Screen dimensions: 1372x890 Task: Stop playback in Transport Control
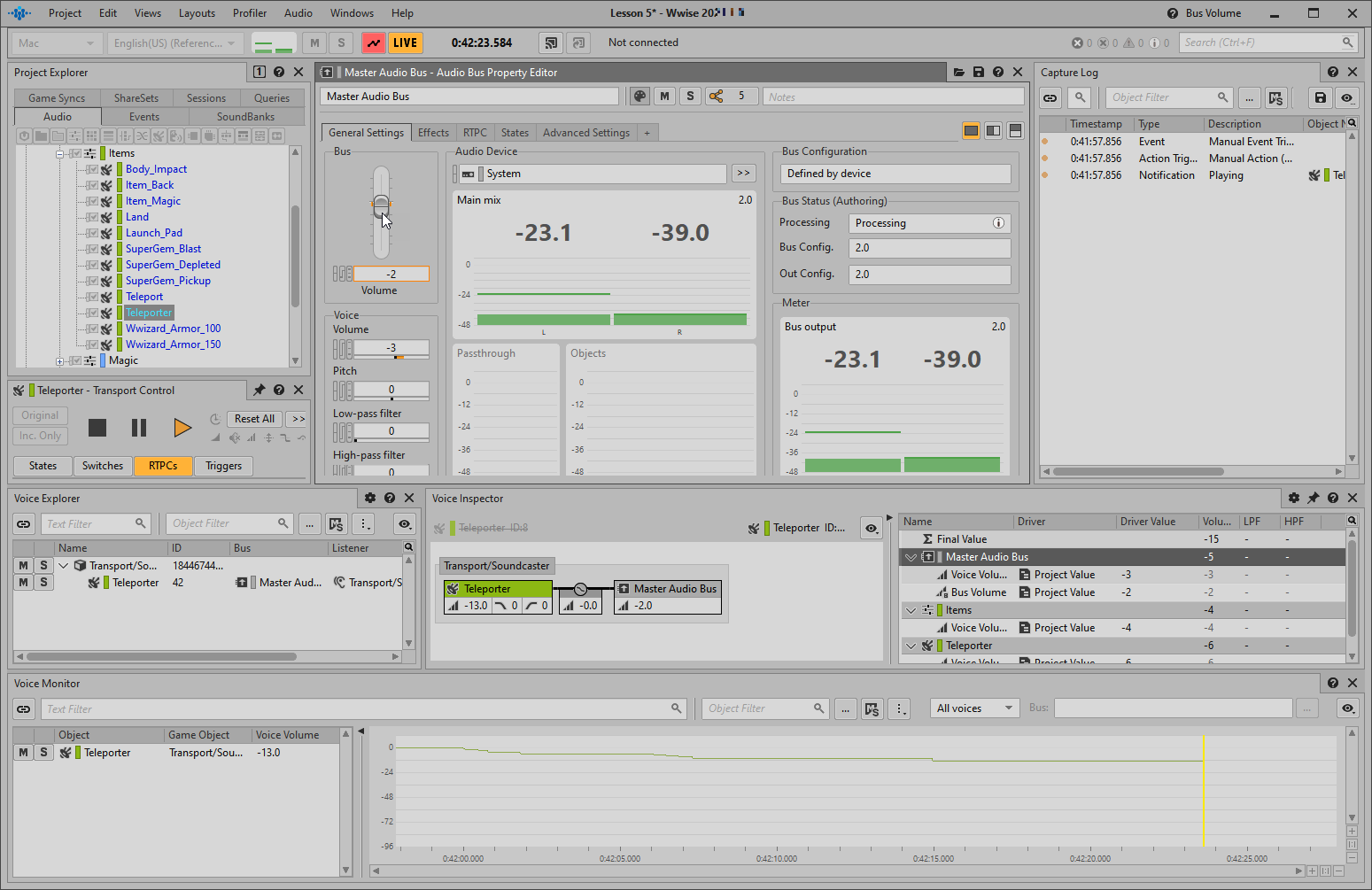[x=97, y=428]
